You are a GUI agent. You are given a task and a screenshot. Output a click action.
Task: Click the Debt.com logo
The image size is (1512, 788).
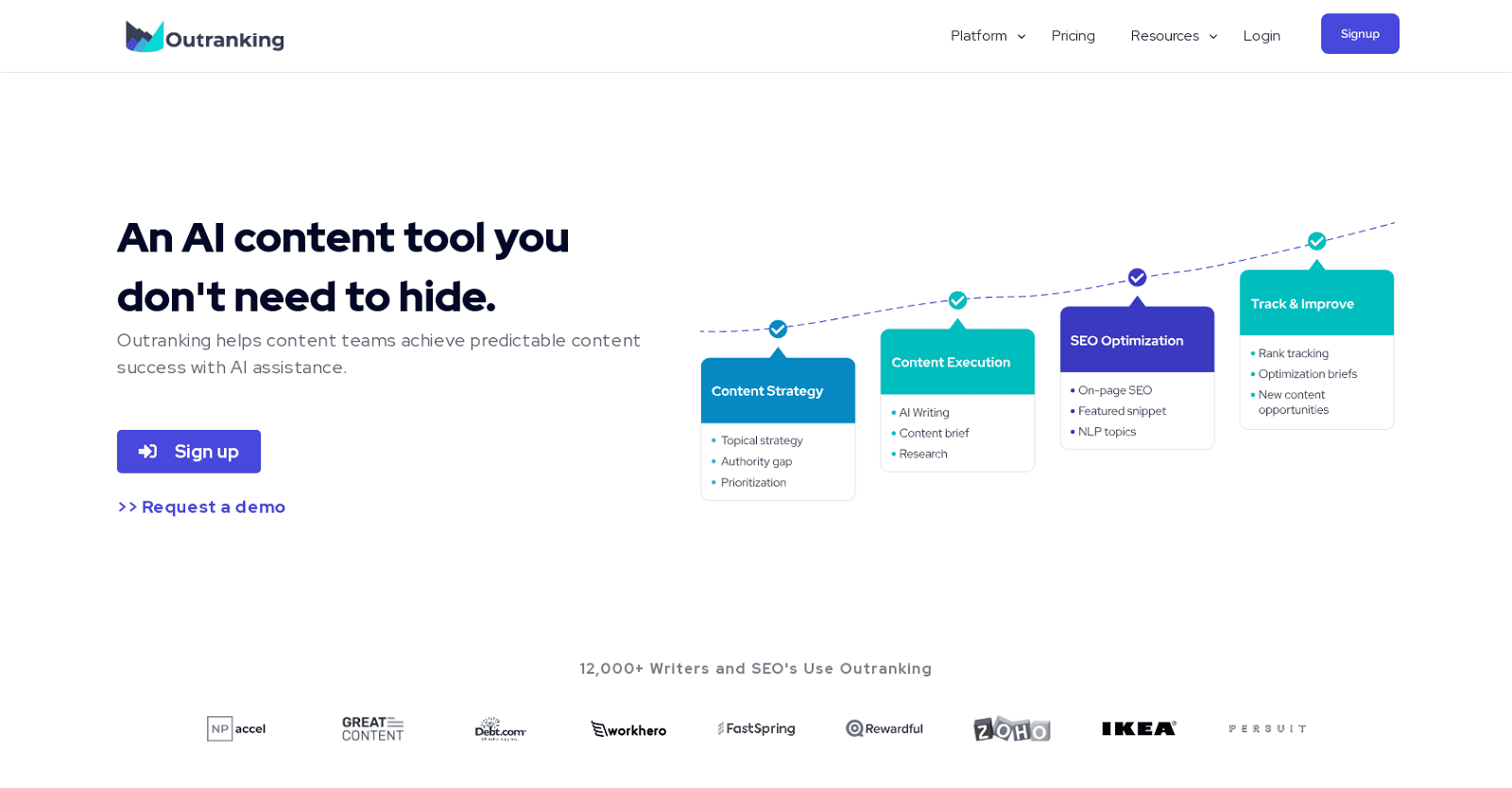[x=500, y=728]
